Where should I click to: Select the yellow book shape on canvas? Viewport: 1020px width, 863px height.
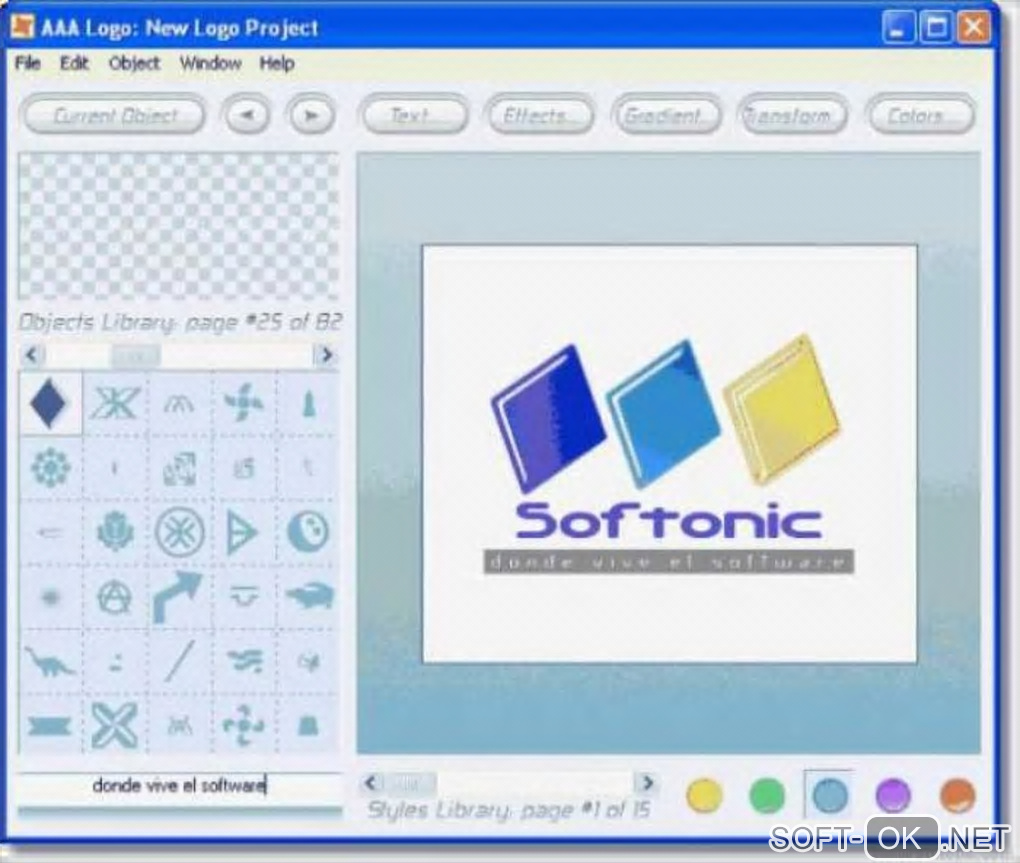click(x=781, y=410)
